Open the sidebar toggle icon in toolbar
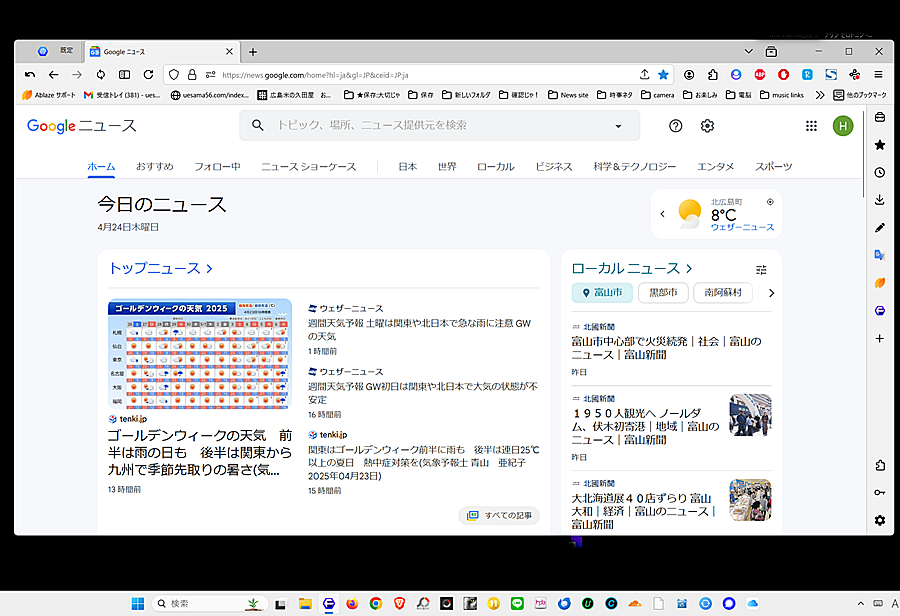The width and height of the screenshot is (900, 616). 124,75
